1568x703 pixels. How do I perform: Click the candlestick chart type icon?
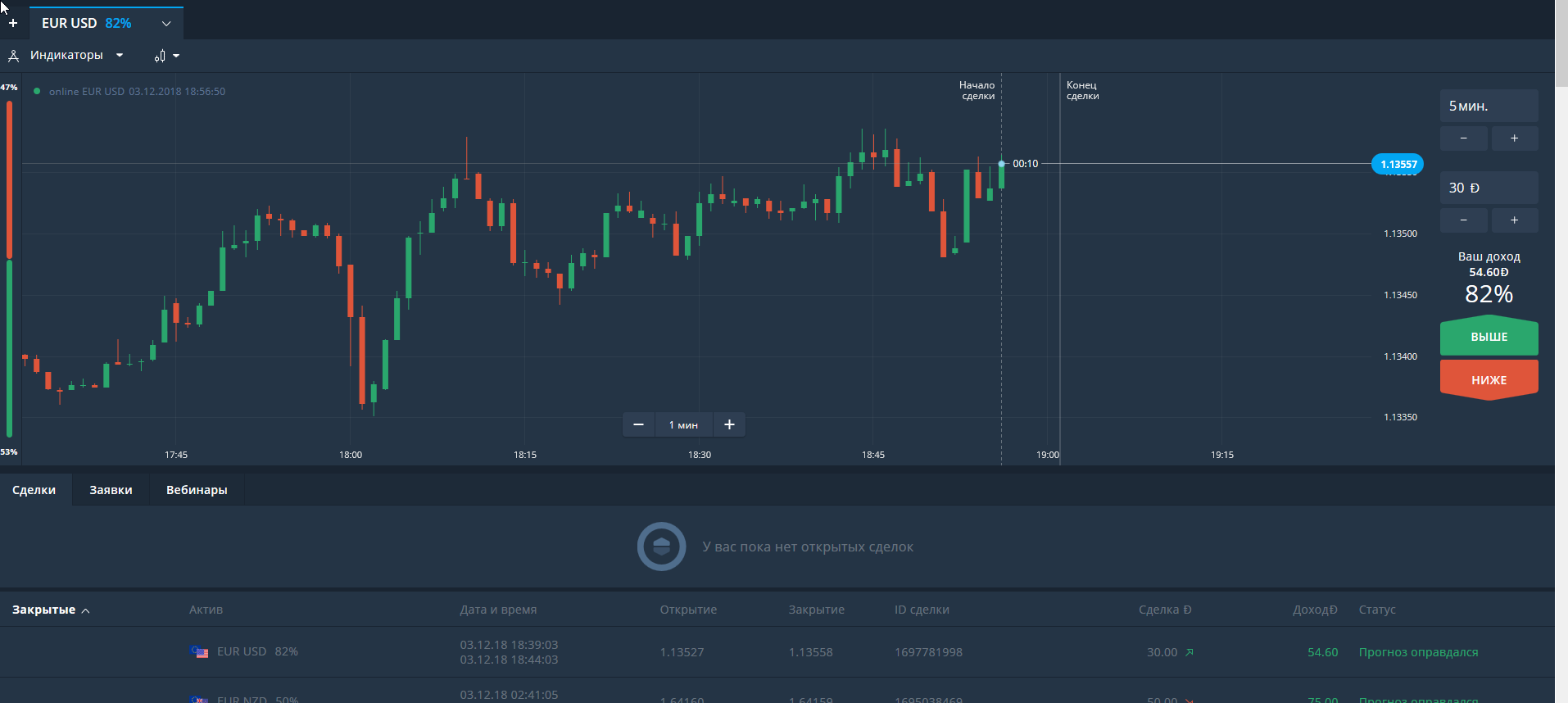pyautogui.click(x=160, y=56)
